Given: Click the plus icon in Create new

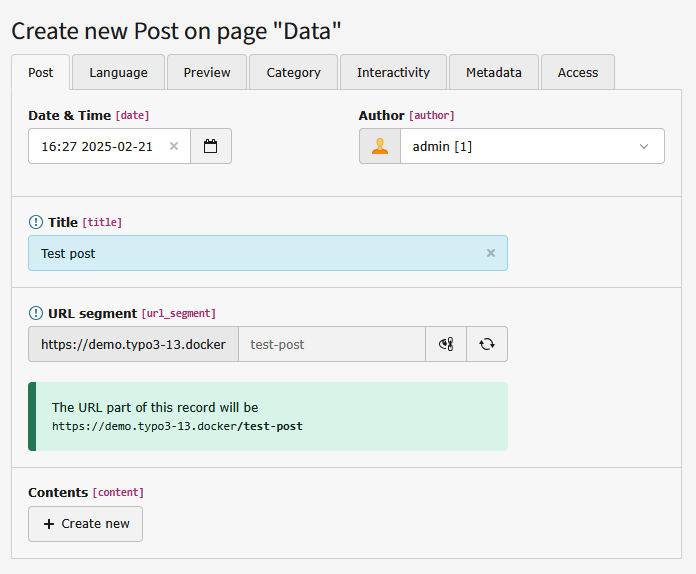Looking at the screenshot, I should [x=49, y=524].
